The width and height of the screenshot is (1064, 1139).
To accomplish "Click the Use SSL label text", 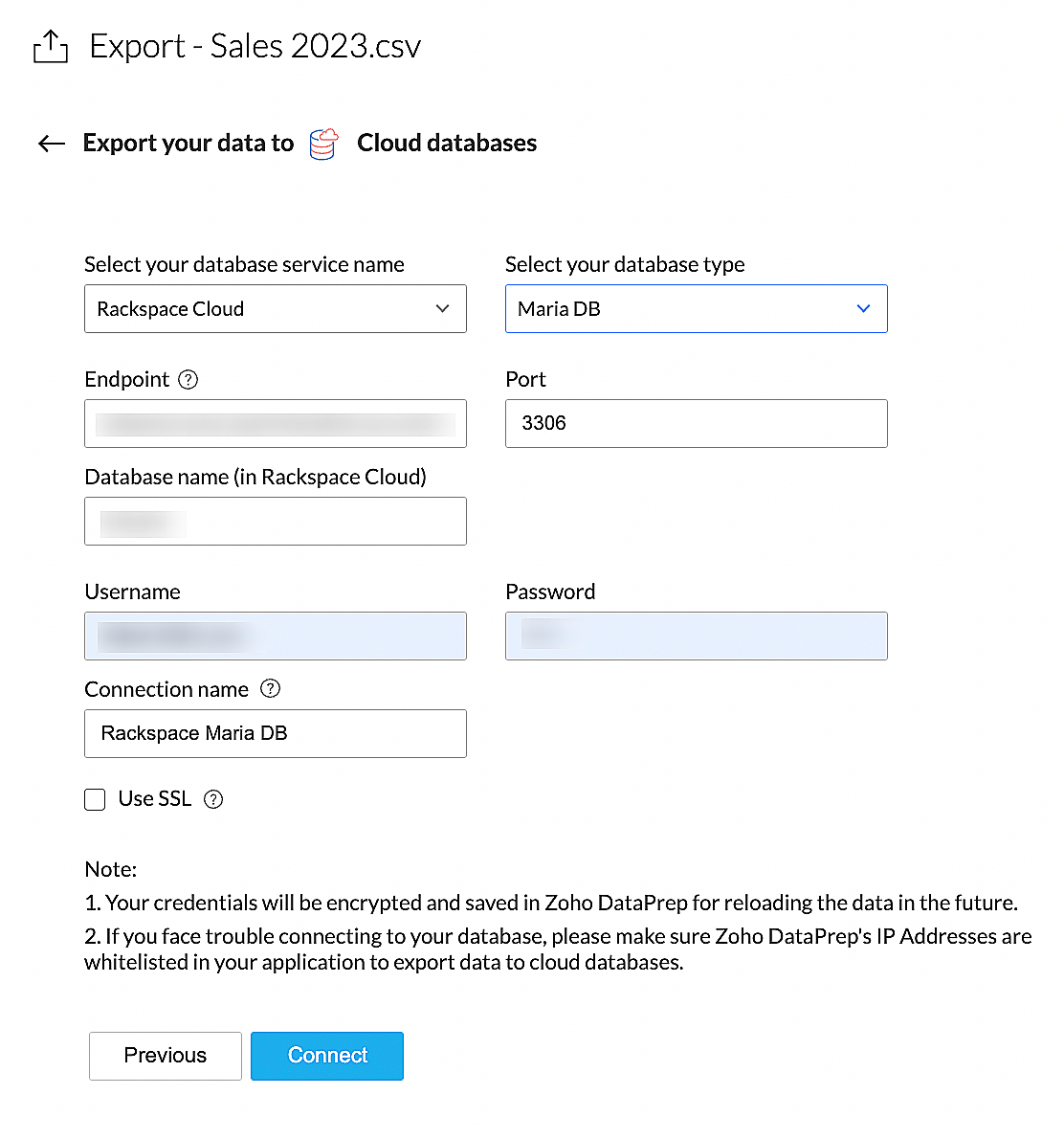I will tap(155, 799).
